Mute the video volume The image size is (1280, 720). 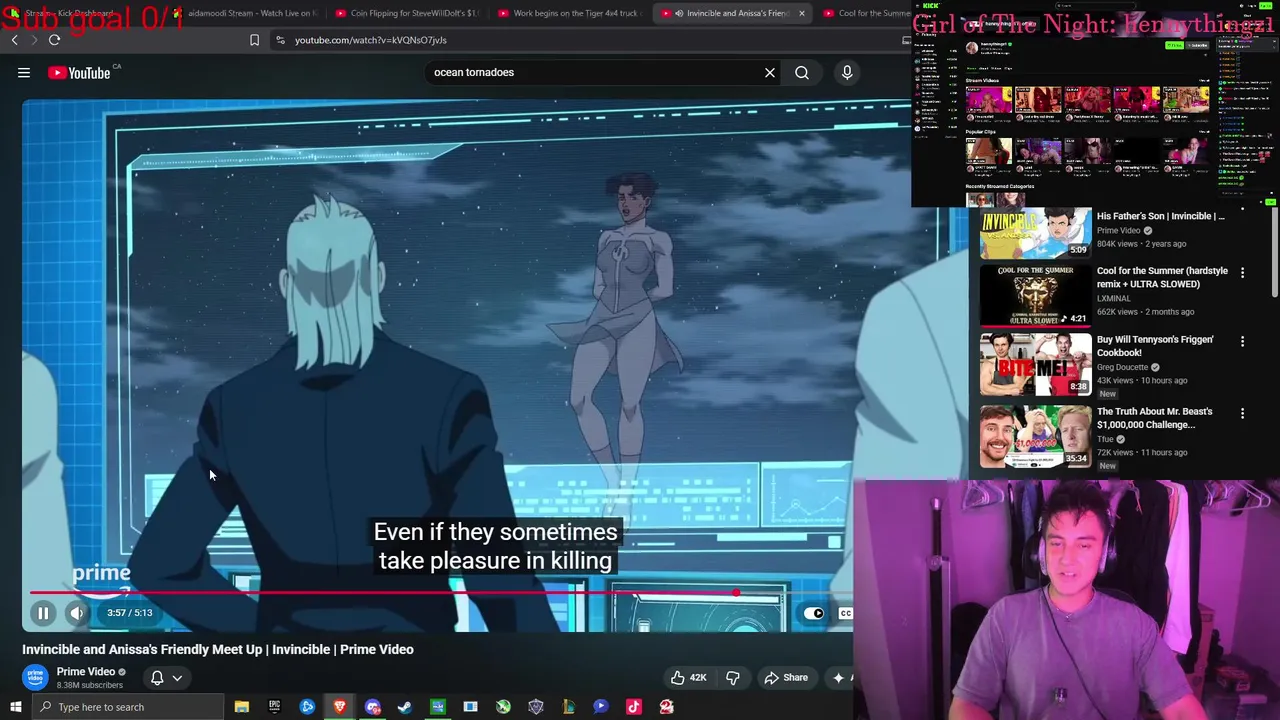[x=77, y=613]
